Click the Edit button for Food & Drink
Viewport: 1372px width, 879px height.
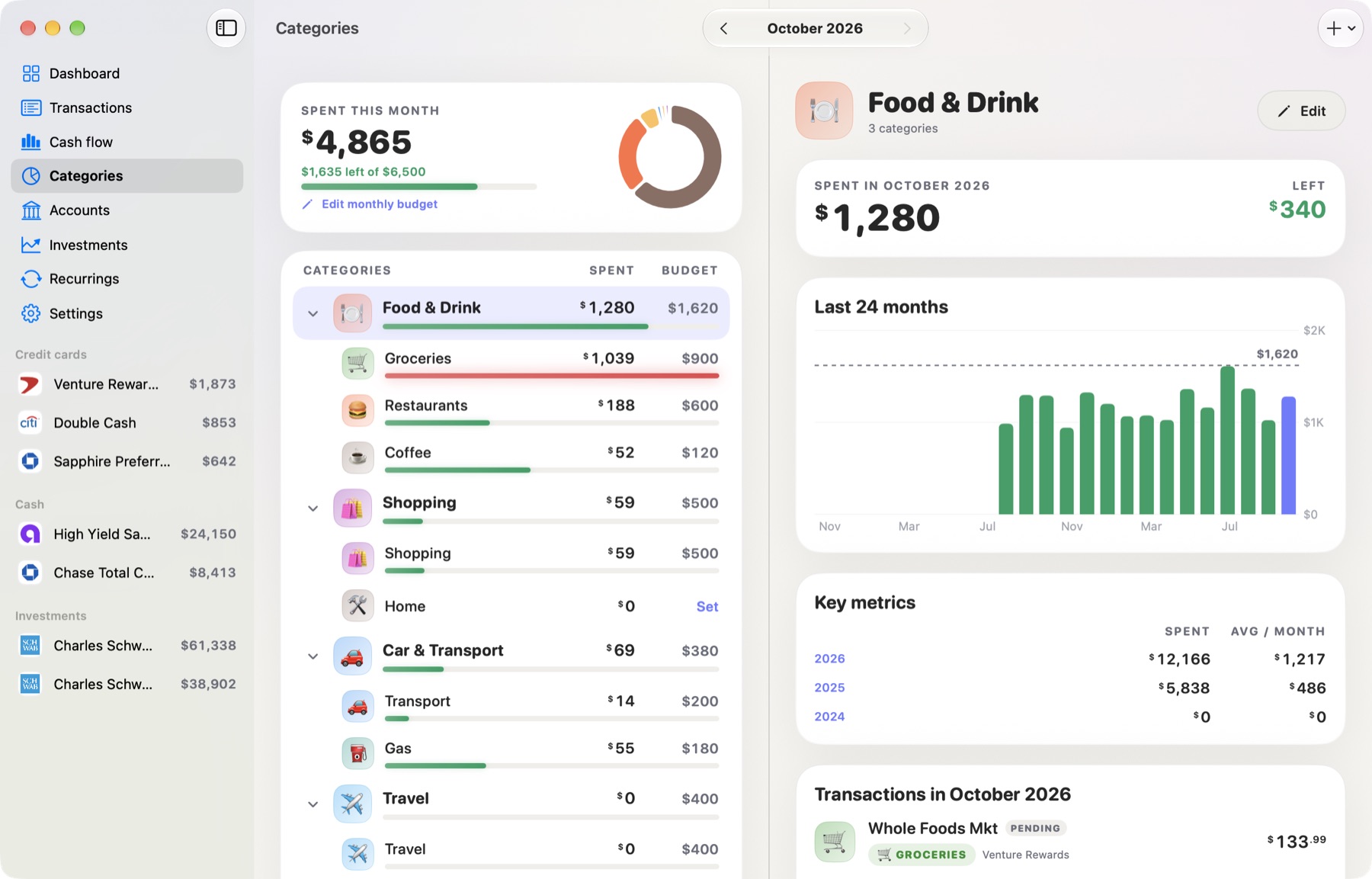coord(1301,111)
